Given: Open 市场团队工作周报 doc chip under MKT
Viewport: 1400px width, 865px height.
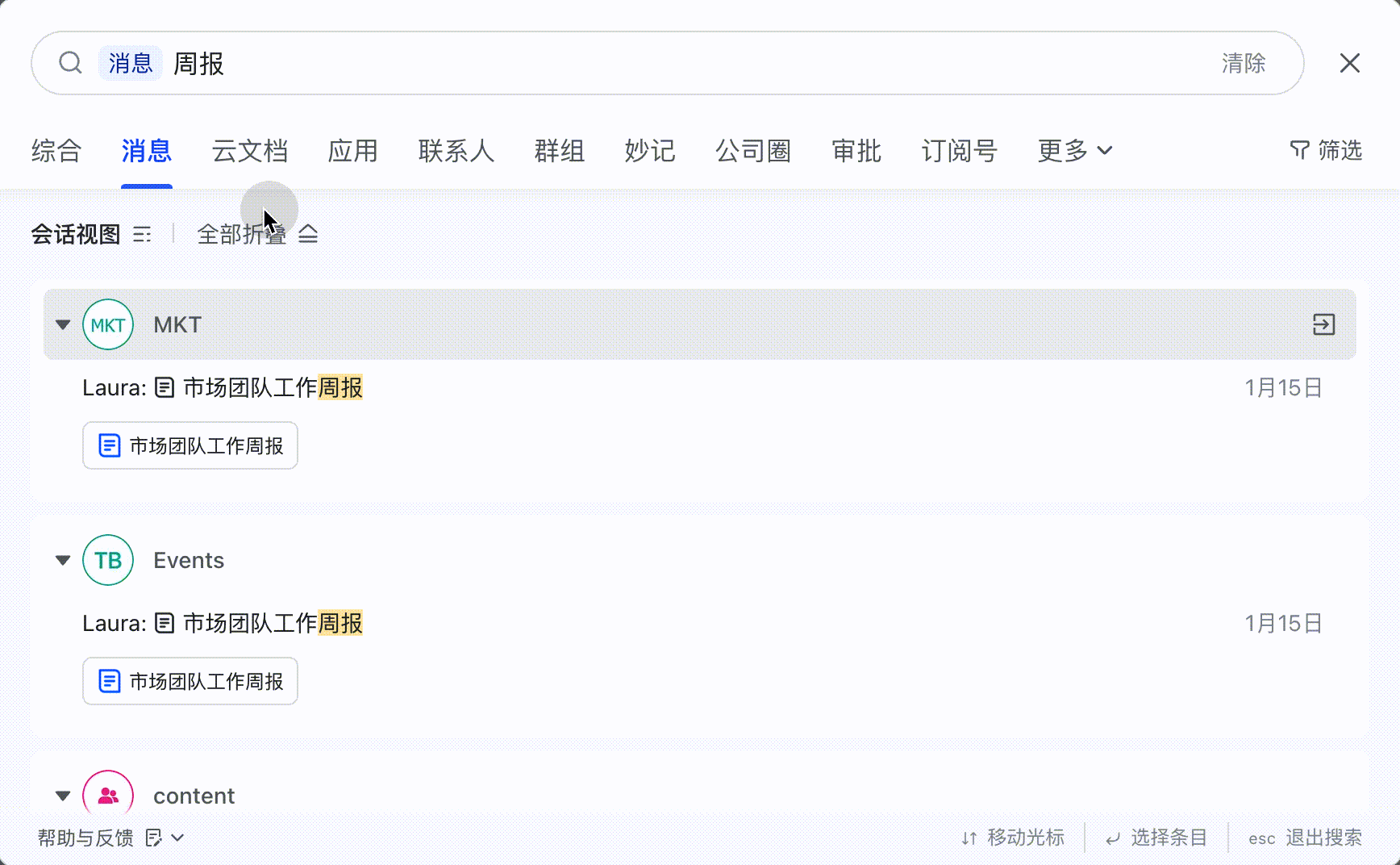Looking at the screenshot, I should [190, 445].
